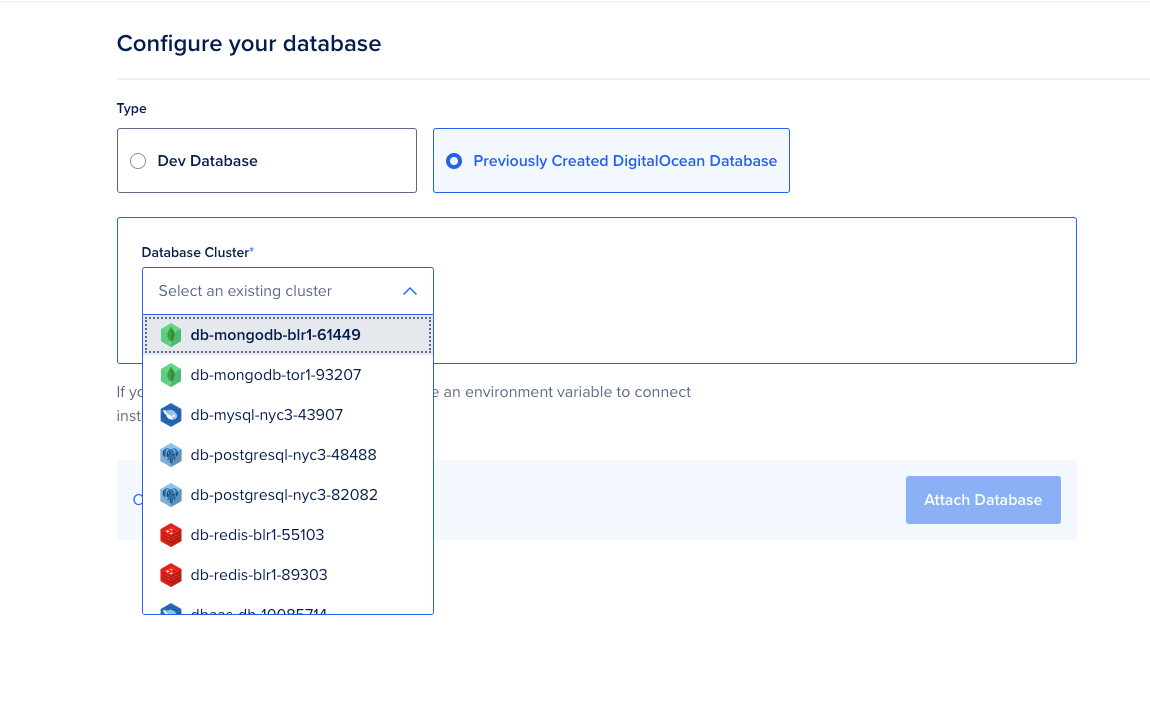Viewport: 1150px width, 713px height.
Task: Click PostgreSQL elephant icon for nyc3-82082
Action: [171, 495]
